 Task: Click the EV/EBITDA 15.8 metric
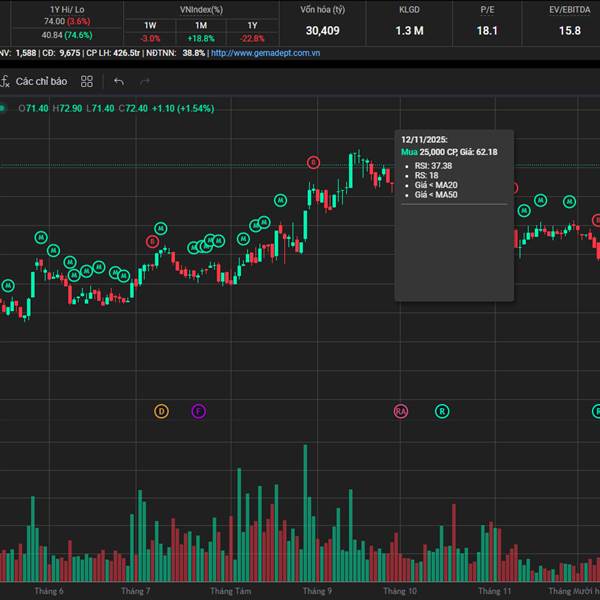[569, 30]
